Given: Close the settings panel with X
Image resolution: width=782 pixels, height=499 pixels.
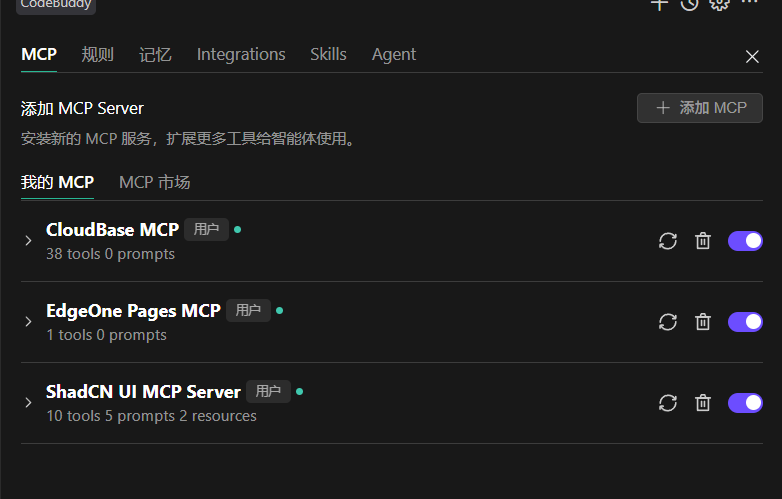Looking at the screenshot, I should (x=752, y=56).
